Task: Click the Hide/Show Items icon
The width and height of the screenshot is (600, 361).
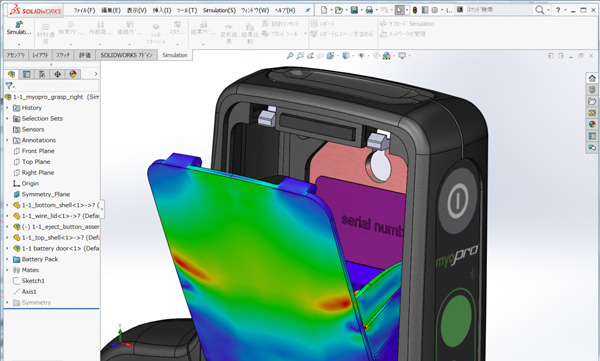Action: [361, 56]
